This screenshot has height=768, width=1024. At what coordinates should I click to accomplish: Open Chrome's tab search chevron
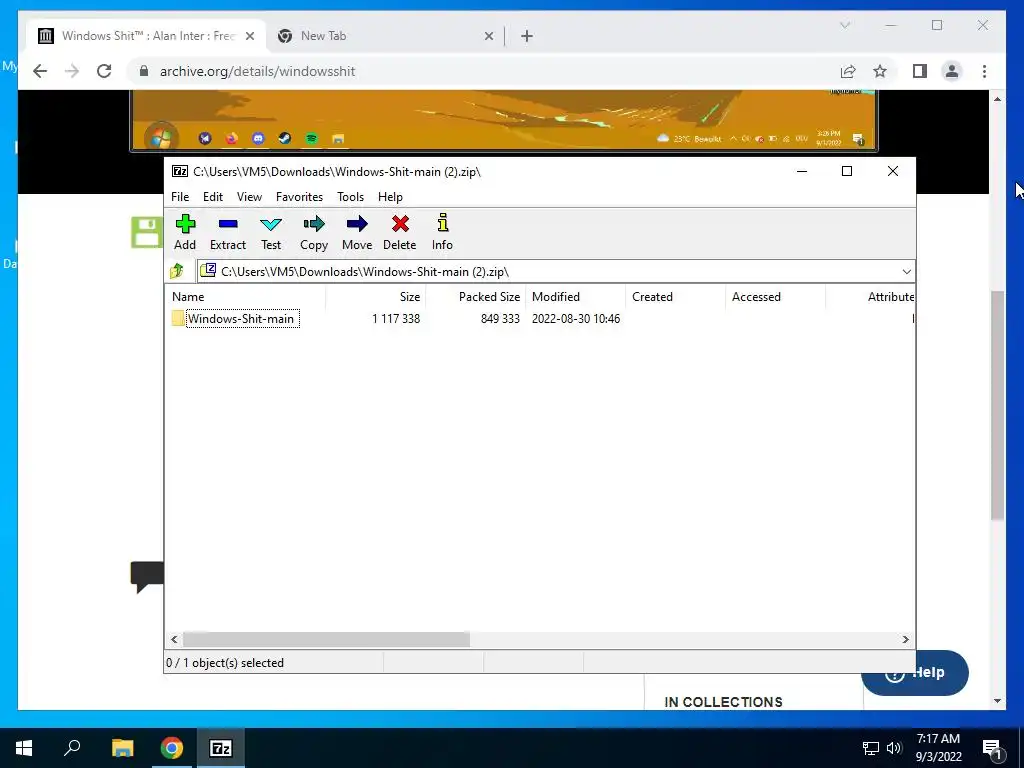[844, 25]
